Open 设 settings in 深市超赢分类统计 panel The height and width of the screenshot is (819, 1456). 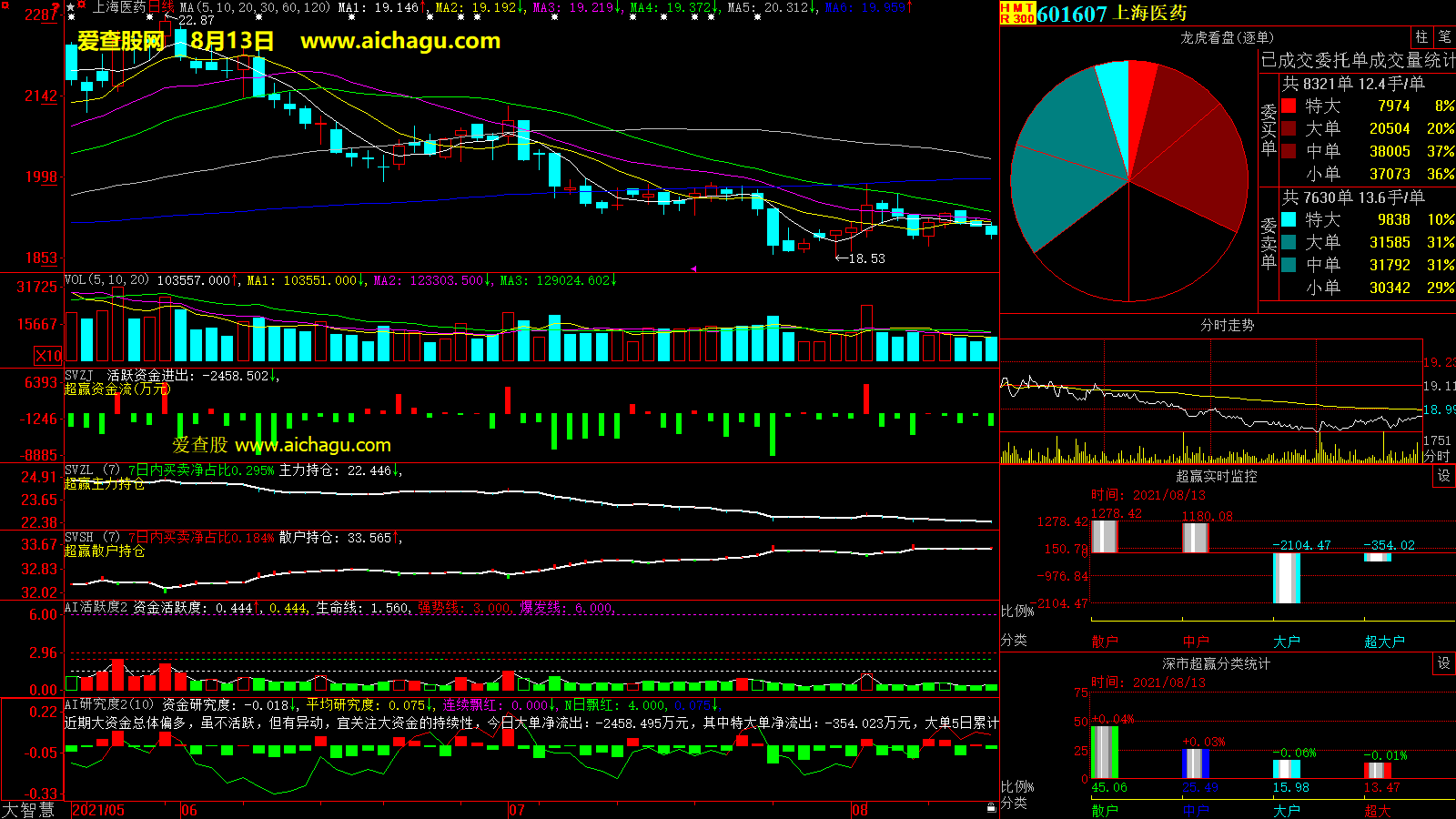click(1444, 663)
